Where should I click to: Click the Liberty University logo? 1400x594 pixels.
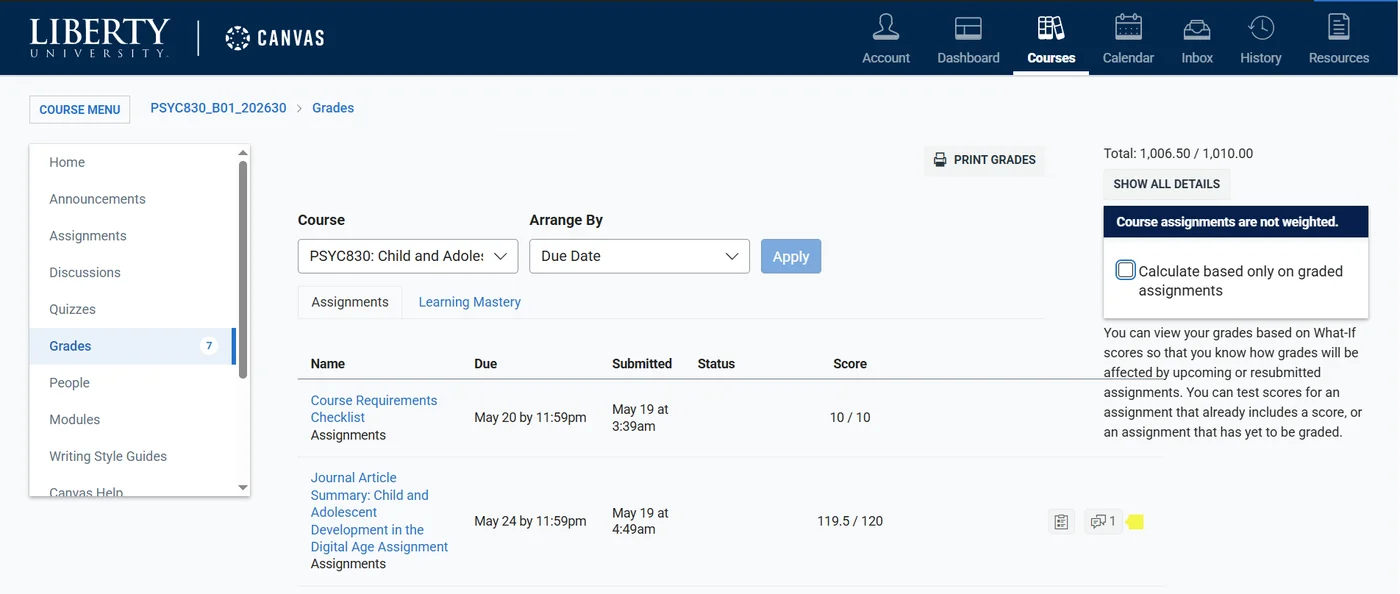coord(100,38)
